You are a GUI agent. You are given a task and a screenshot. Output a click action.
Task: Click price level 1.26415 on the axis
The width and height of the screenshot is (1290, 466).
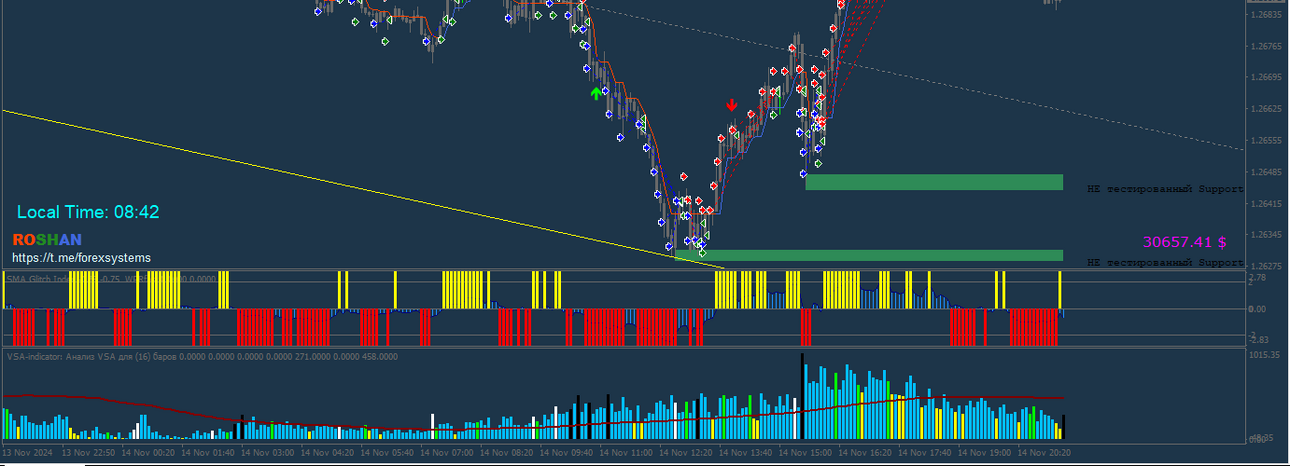pyautogui.click(x=1266, y=204)
